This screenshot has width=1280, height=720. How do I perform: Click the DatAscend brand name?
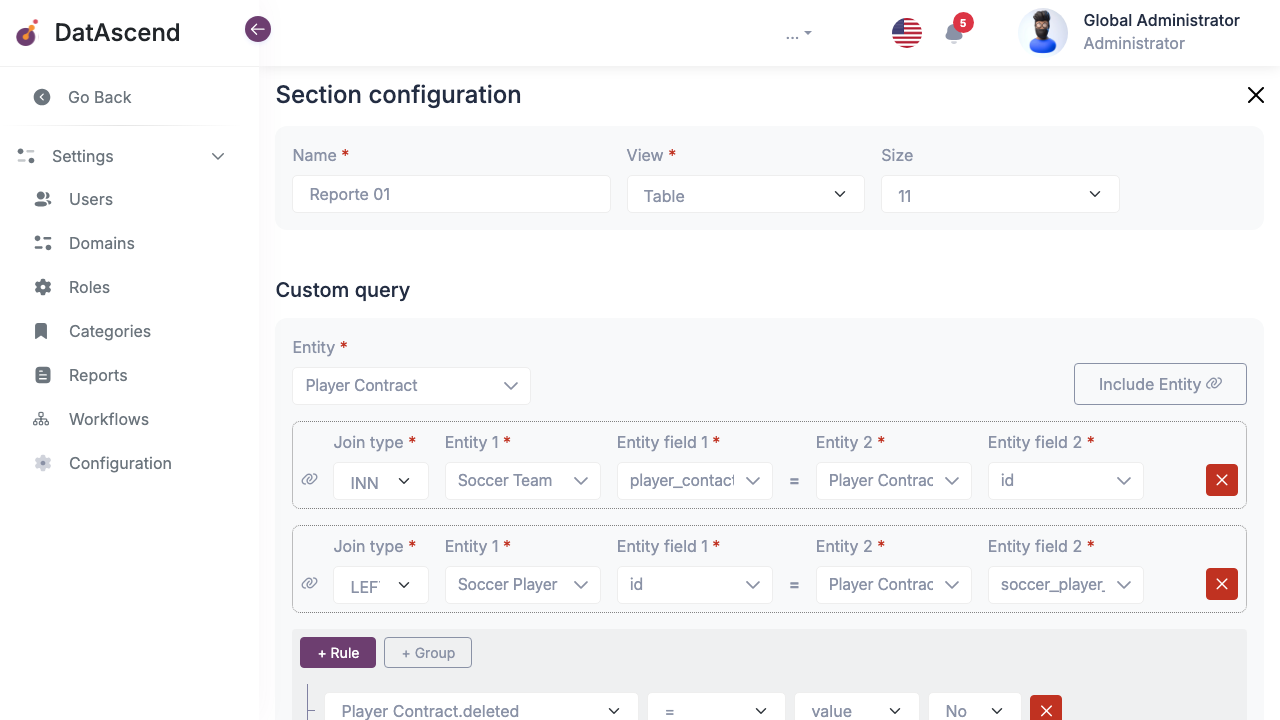(x=118, y=33)
